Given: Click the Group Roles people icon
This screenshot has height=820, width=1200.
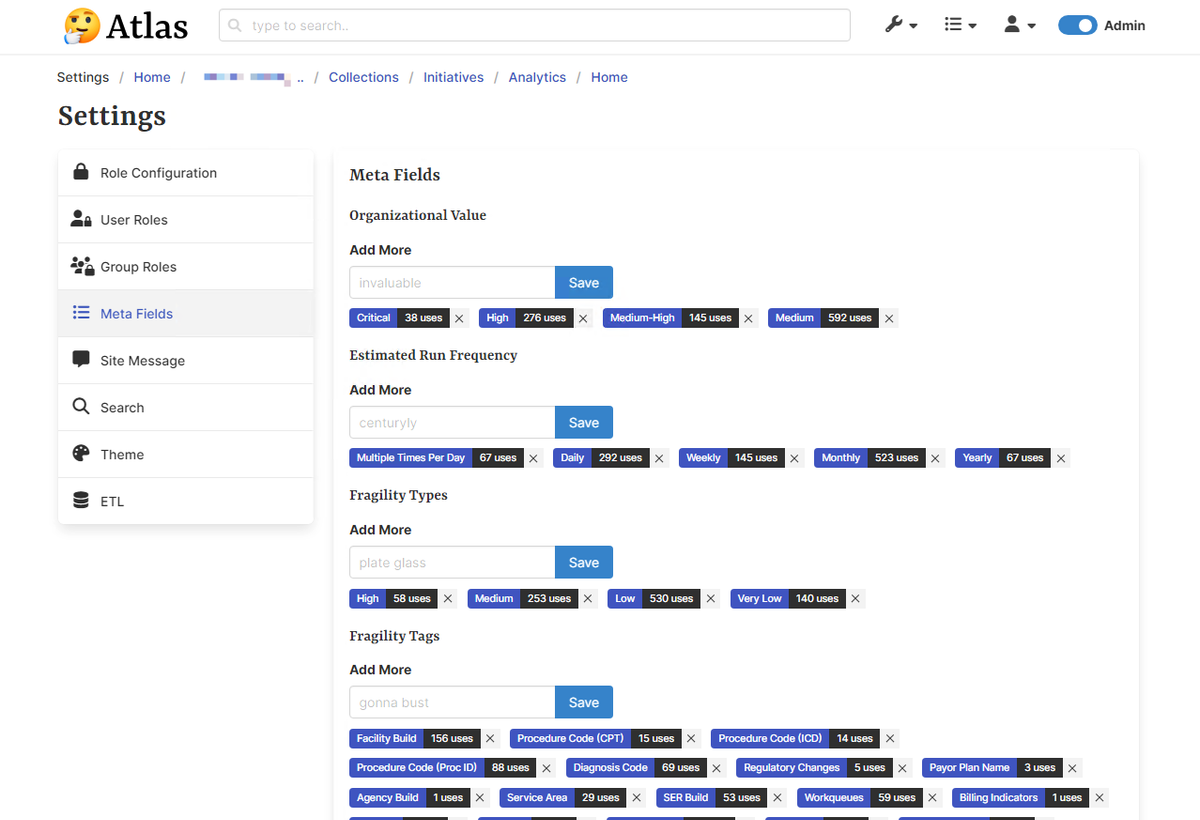Looking at the screenshot, I should pyautogui.click(x=82, y=266).
